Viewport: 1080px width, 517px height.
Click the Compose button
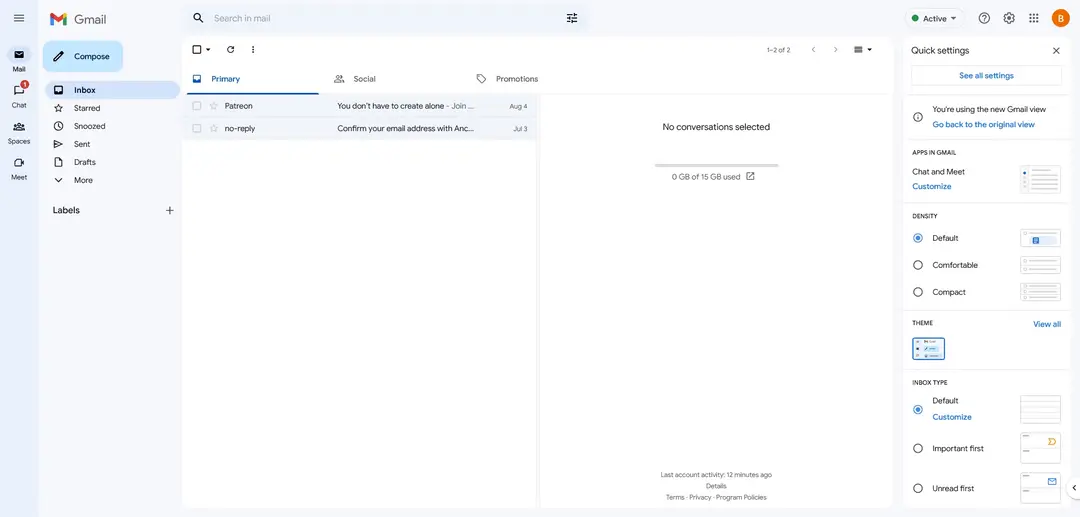[83, 56]
